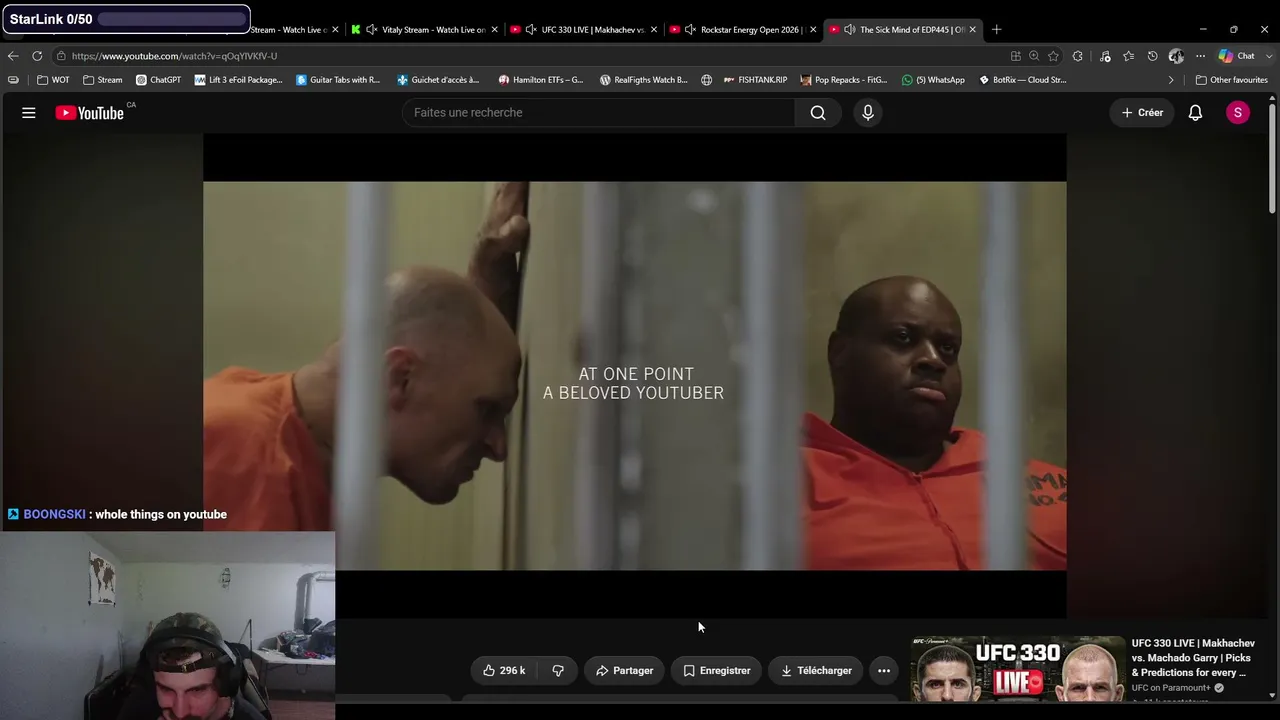
Task: Click the zoom magnifier in address bar
Action: [1034, 56]
